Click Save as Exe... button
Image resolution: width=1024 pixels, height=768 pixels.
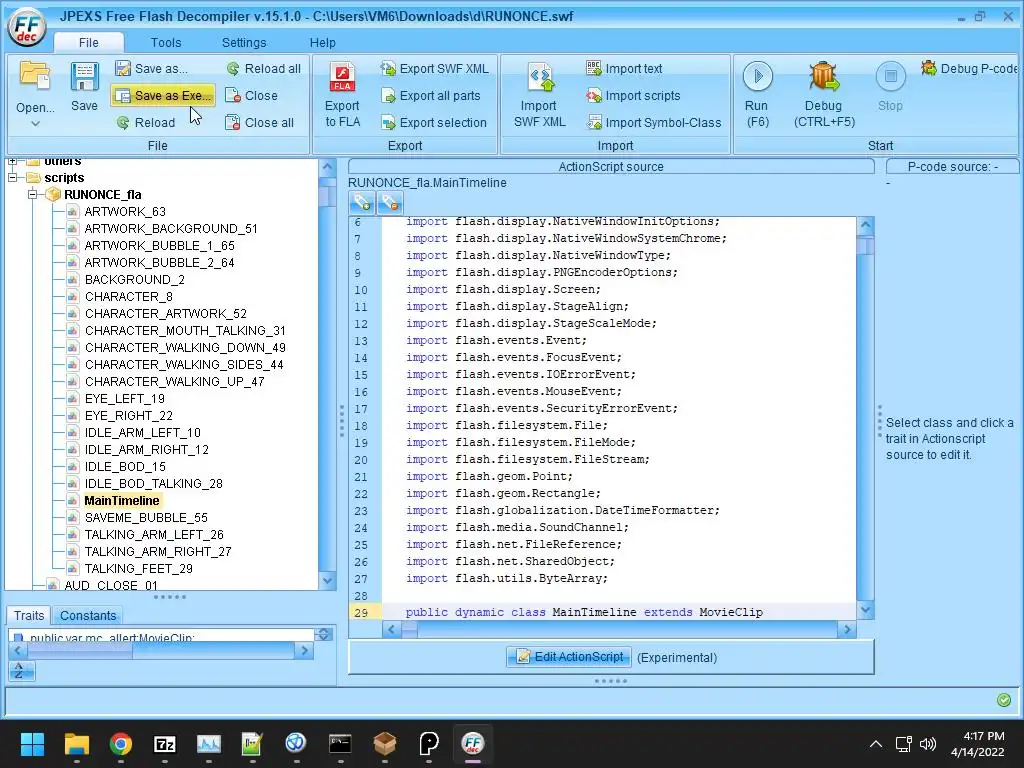tap(163, 95)
